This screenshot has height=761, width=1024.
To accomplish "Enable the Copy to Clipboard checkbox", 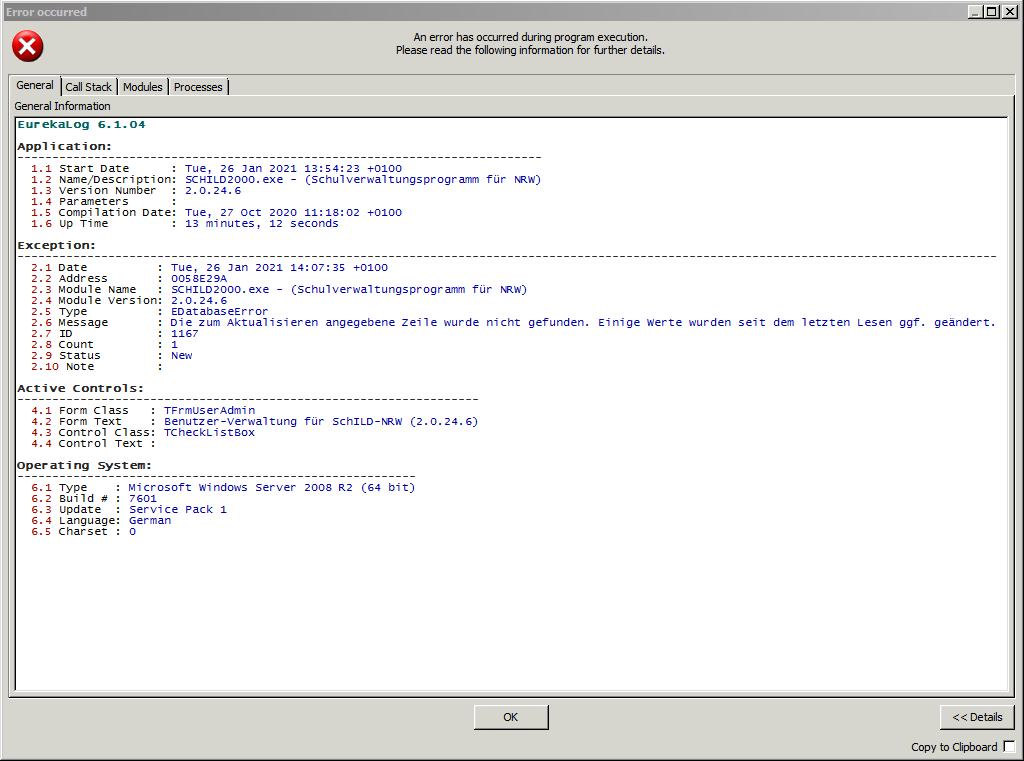I will click(x=1009, y=747).
